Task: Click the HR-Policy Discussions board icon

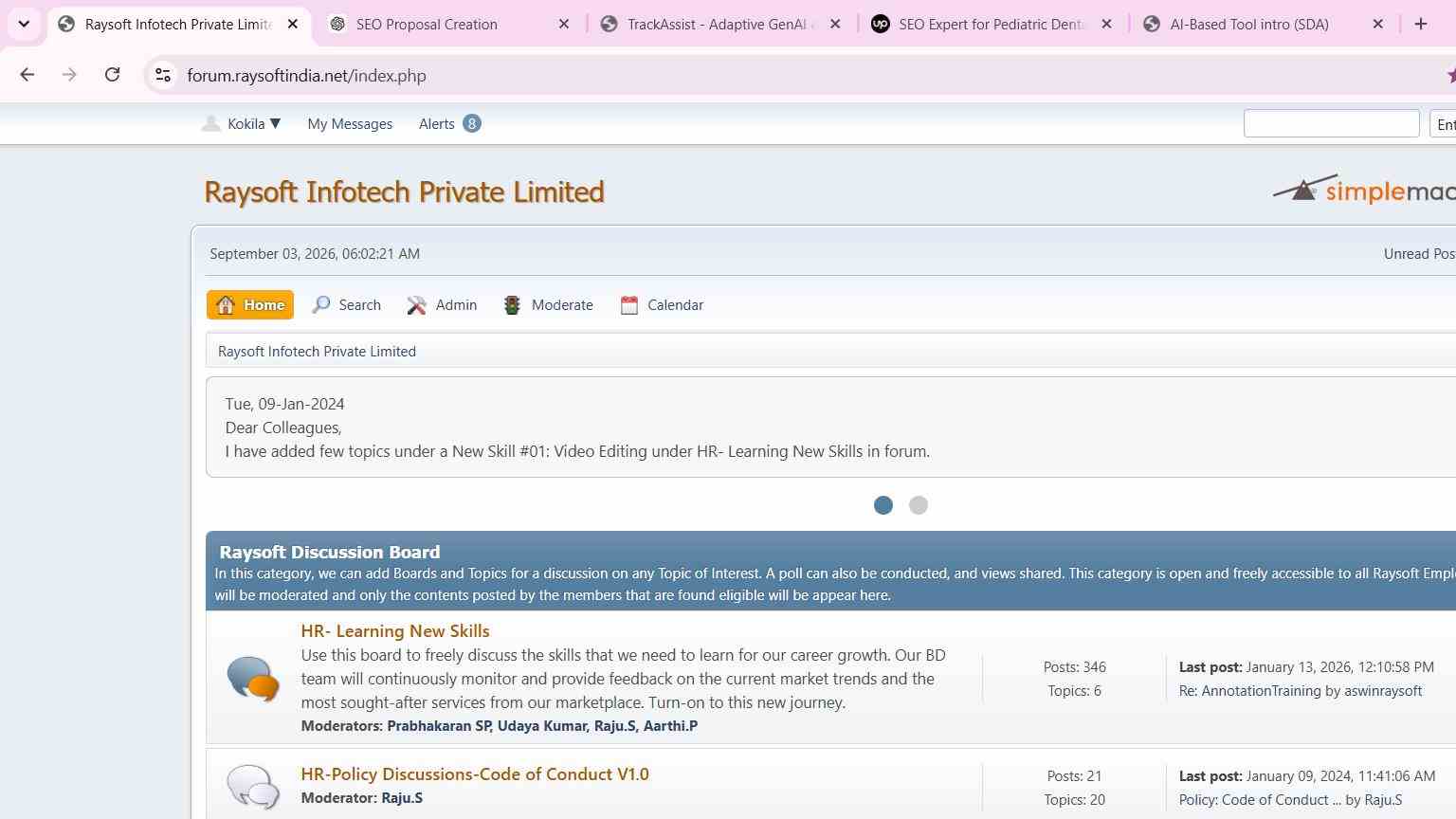Action: coord(253,787)
